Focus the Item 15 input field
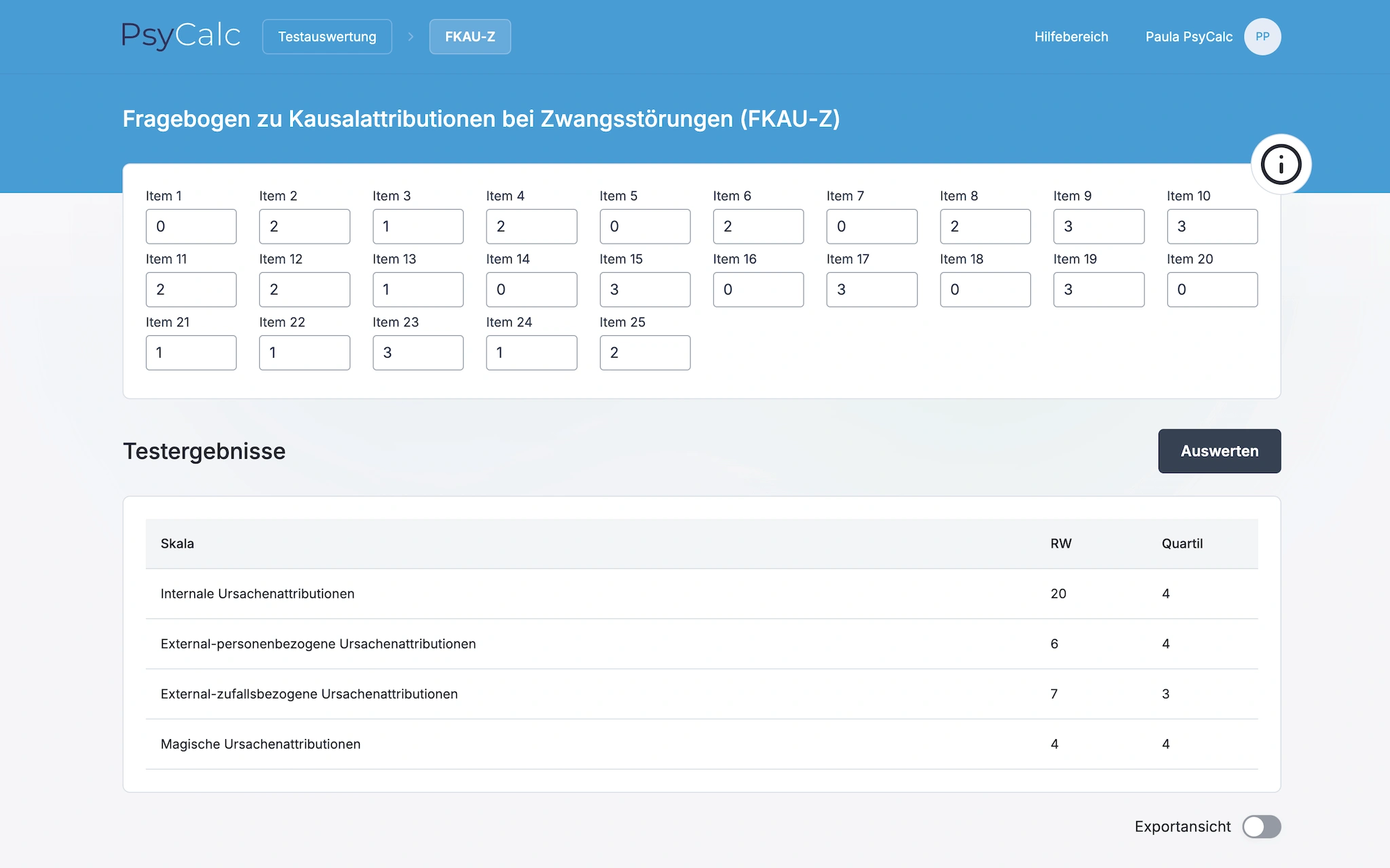The height and width of the screenshot is (868, 1390). point(645,290)
